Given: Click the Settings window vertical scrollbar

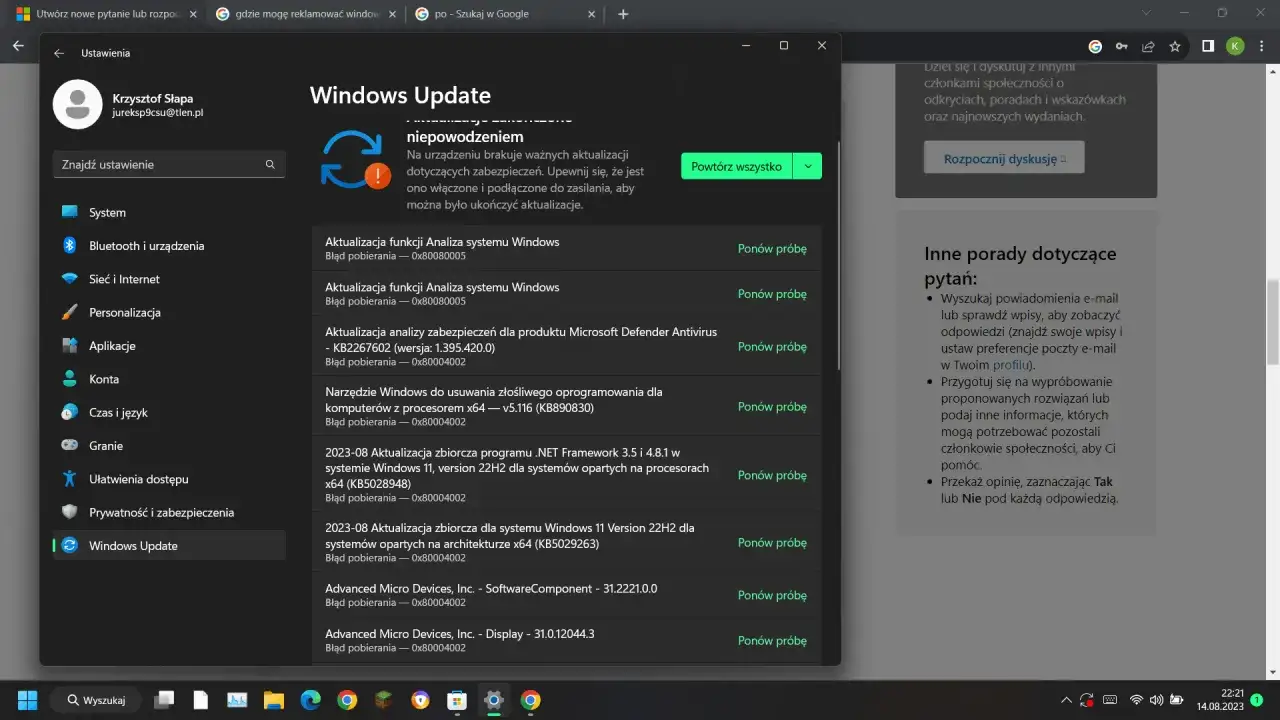Looking at the screenshot, I should (838, 255).
